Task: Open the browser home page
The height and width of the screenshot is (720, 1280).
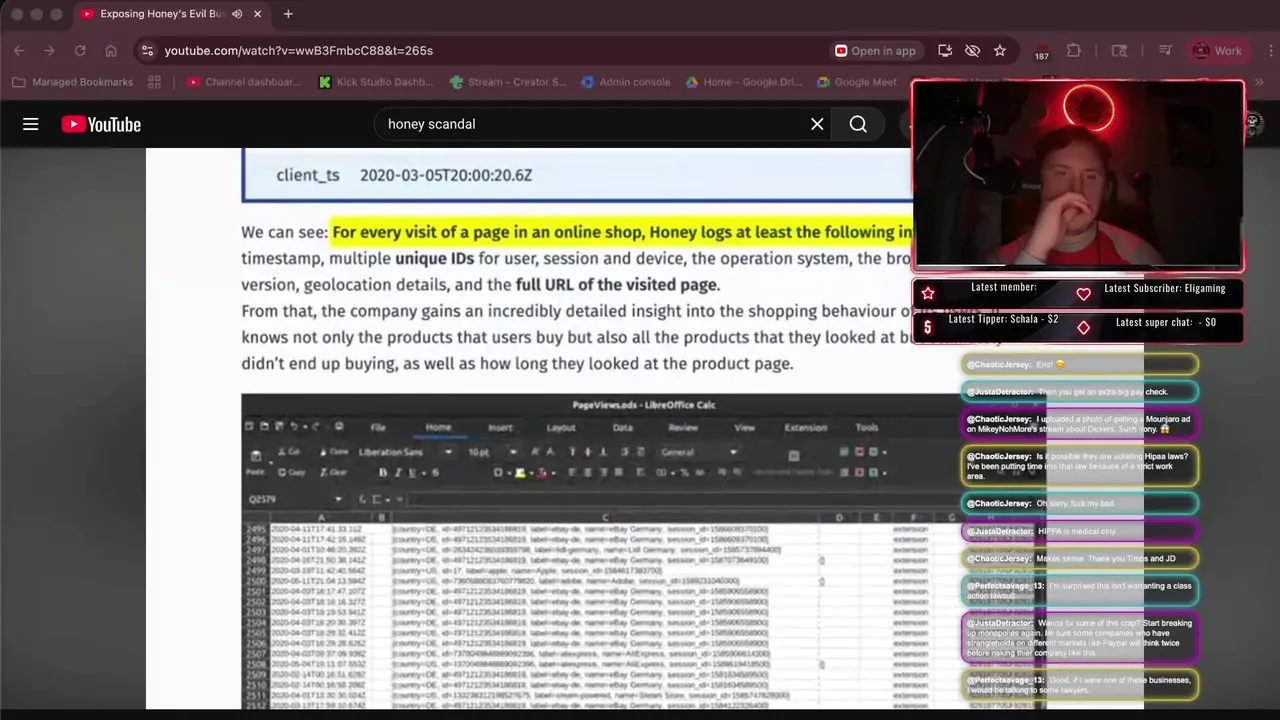Action: click(111, 50)
